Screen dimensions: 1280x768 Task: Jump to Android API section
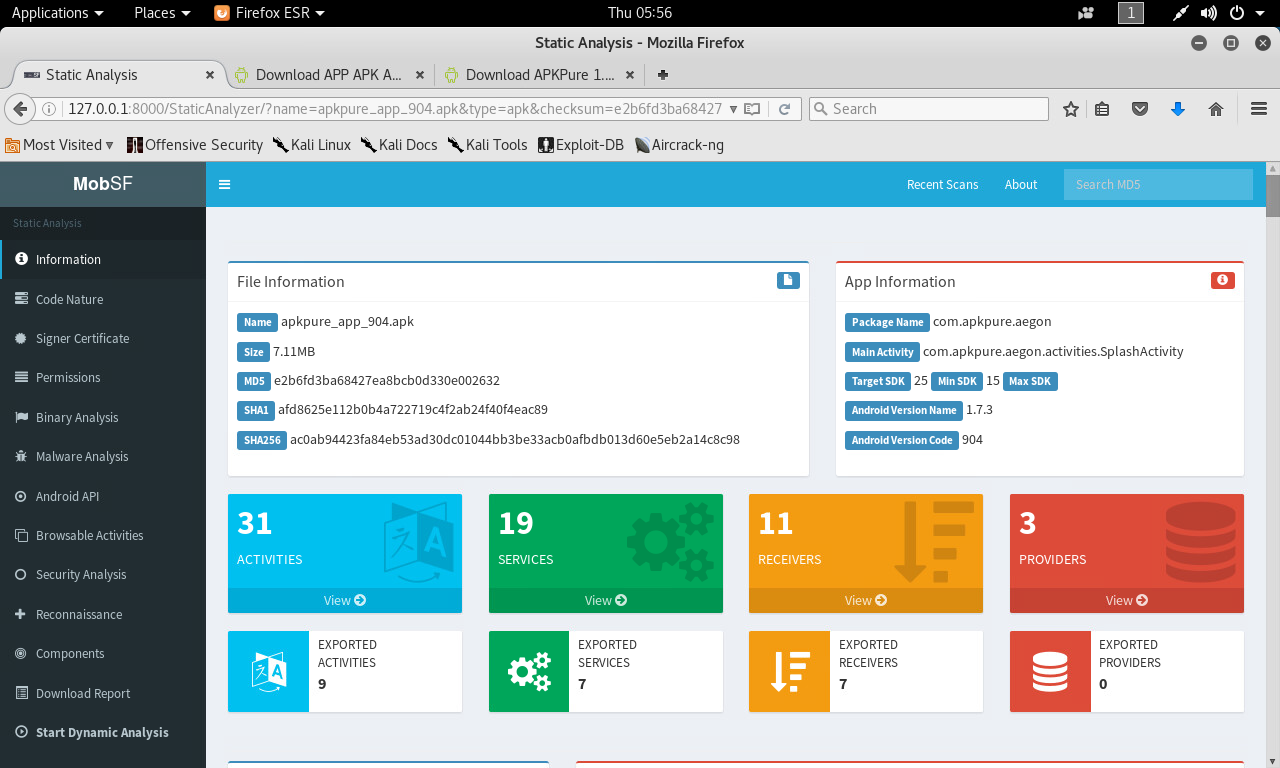pos(103,496)
